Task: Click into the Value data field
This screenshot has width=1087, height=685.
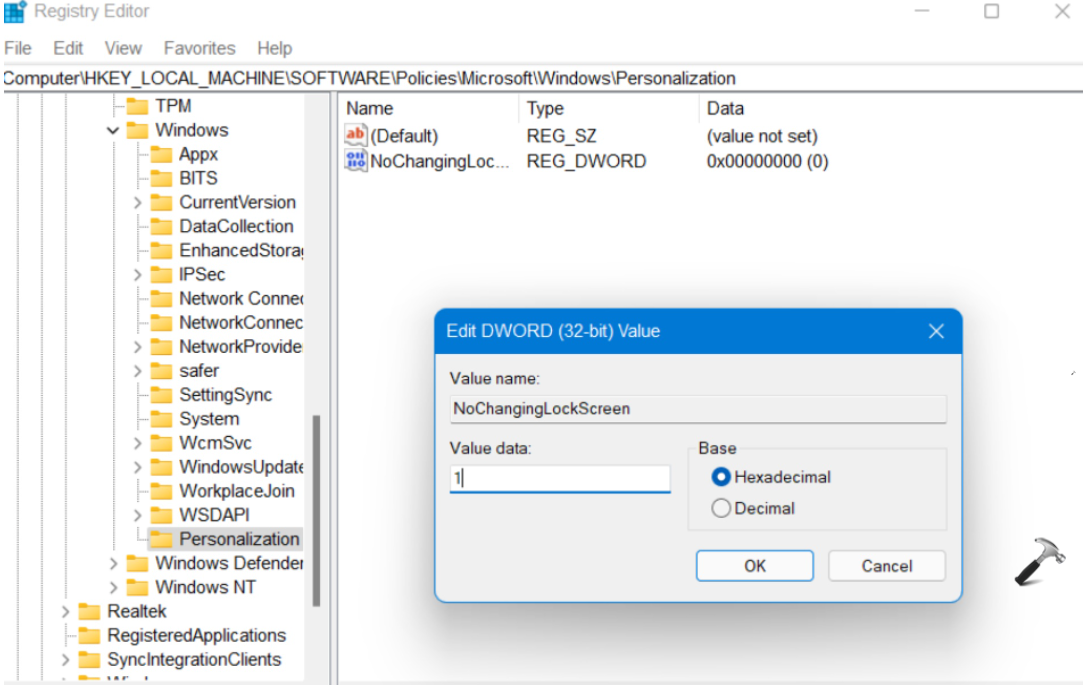Action: [x=560, y=479]
